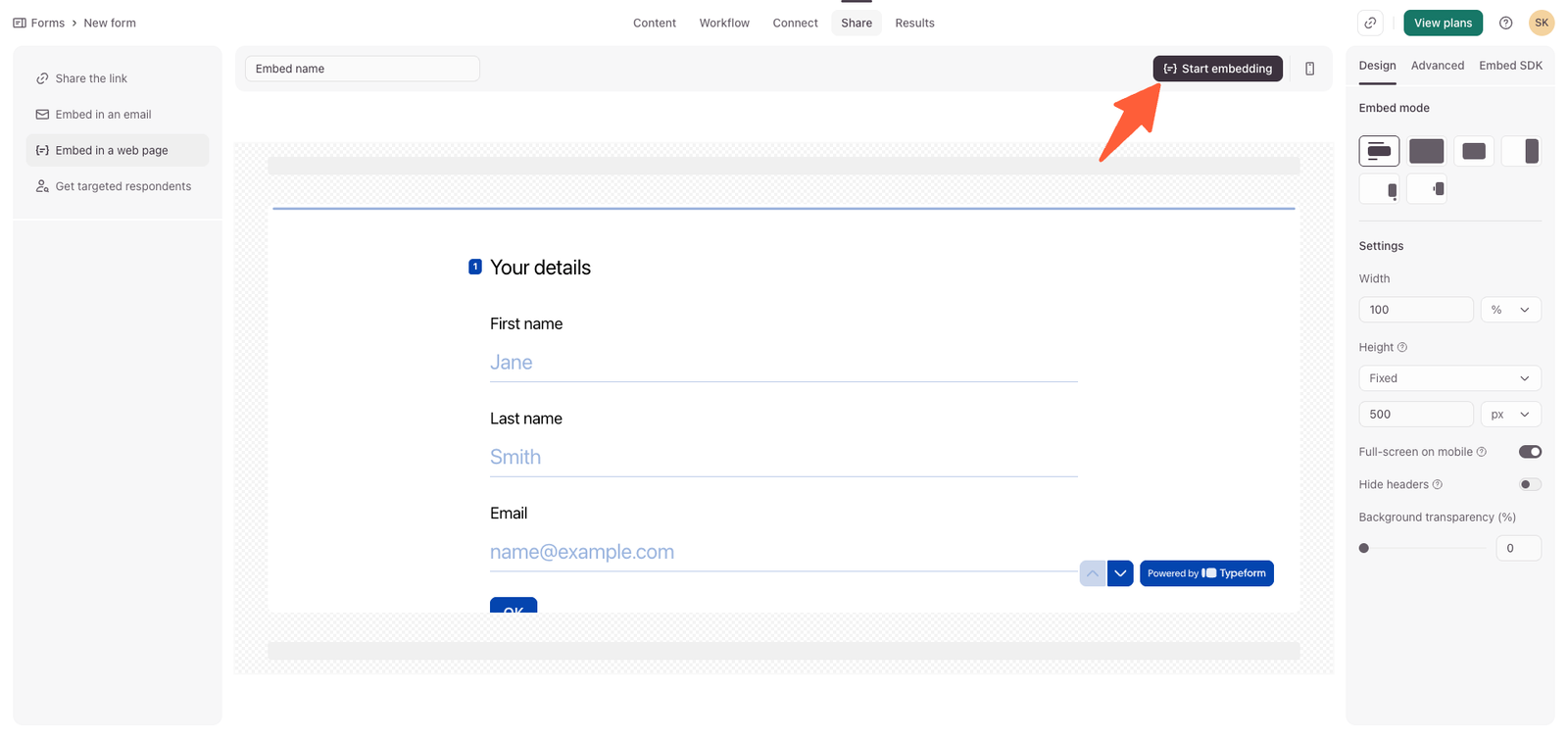Open the Content tab

(x=655, y=23)
